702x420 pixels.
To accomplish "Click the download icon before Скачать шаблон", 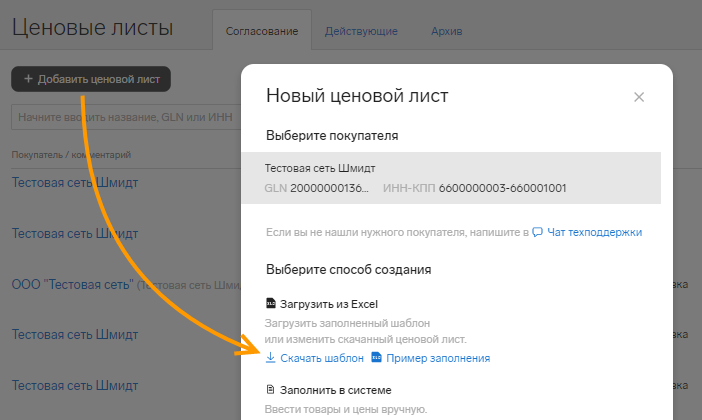I will (270, 357).
